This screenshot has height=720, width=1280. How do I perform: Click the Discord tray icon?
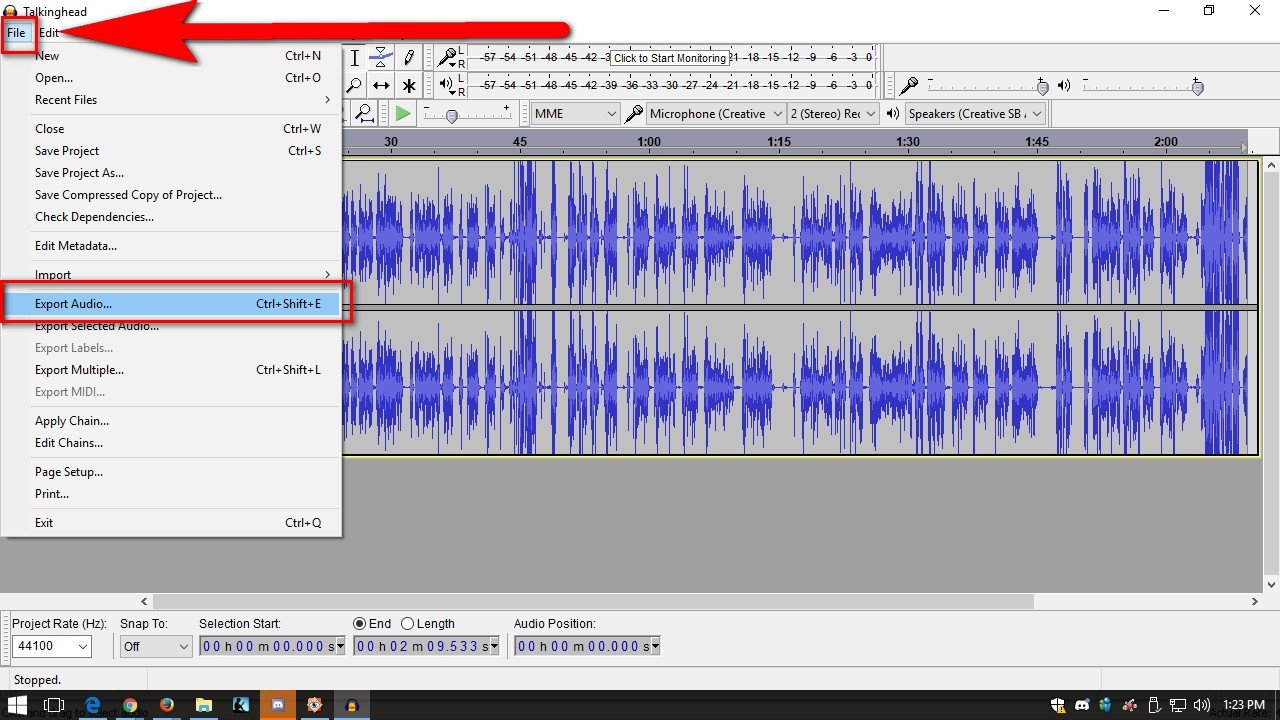[x=1081, y=705]
